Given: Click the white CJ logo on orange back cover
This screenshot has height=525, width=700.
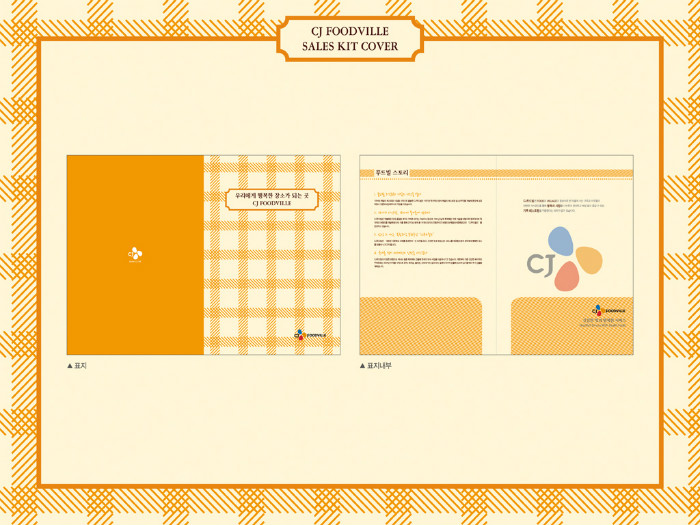Looking at the screenshot, I should coord(135,254).
